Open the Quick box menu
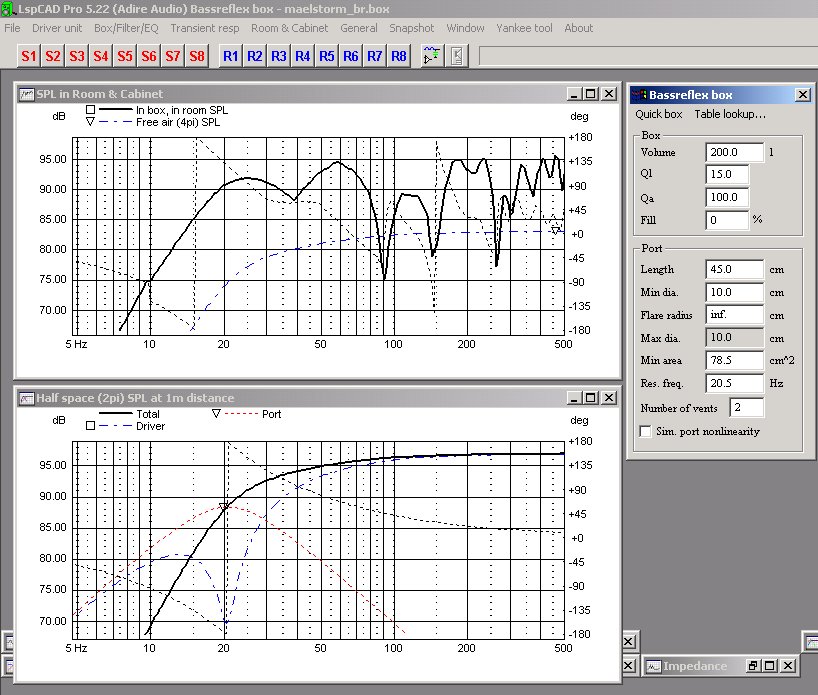818x695 pixels. [659, 114]
